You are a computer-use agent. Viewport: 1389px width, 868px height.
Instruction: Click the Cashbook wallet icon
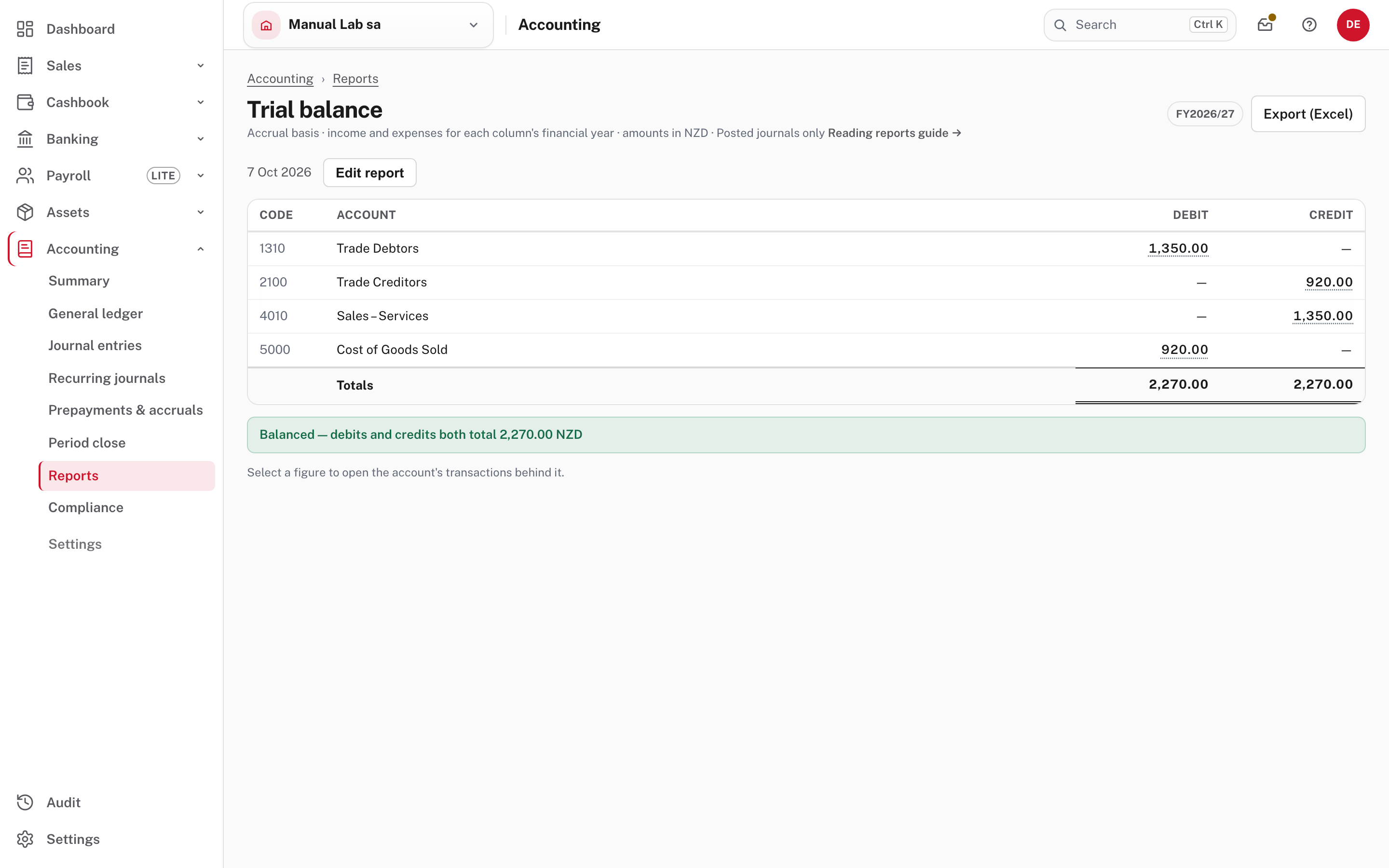click(x=25, y=102)
